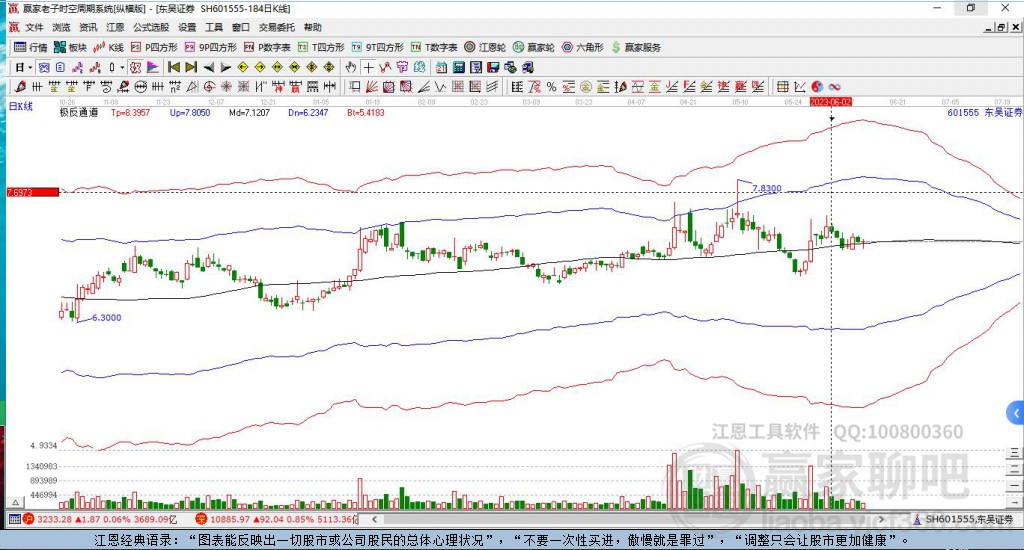1024x550 pixels.
Task: Open the P四方形 square tool
Action: coord(154,47)
